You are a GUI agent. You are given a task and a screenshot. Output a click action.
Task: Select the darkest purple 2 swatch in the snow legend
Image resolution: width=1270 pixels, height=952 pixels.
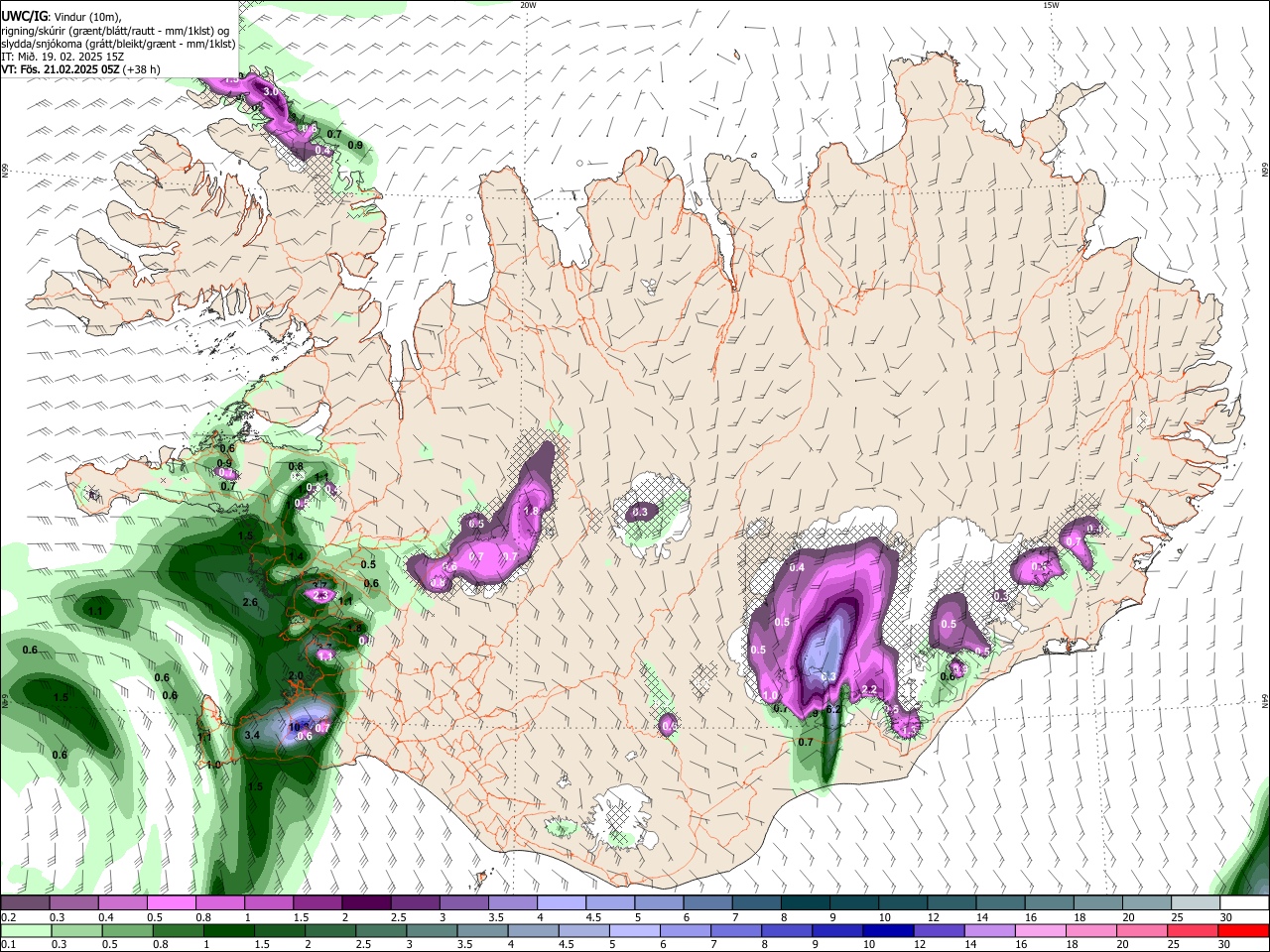pos(366,903)
